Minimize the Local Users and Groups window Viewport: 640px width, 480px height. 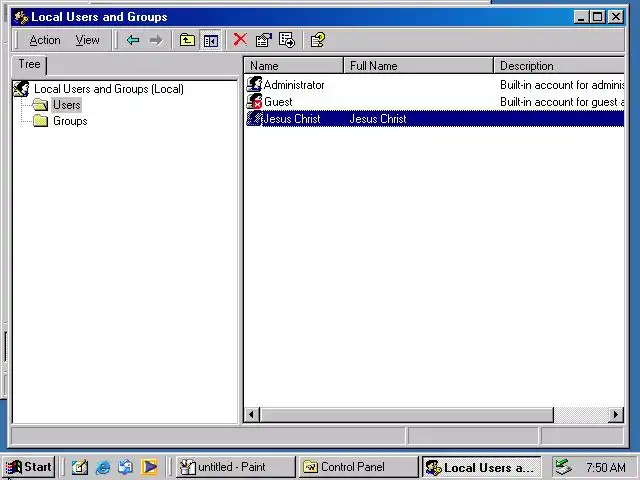tap(581, 17)
